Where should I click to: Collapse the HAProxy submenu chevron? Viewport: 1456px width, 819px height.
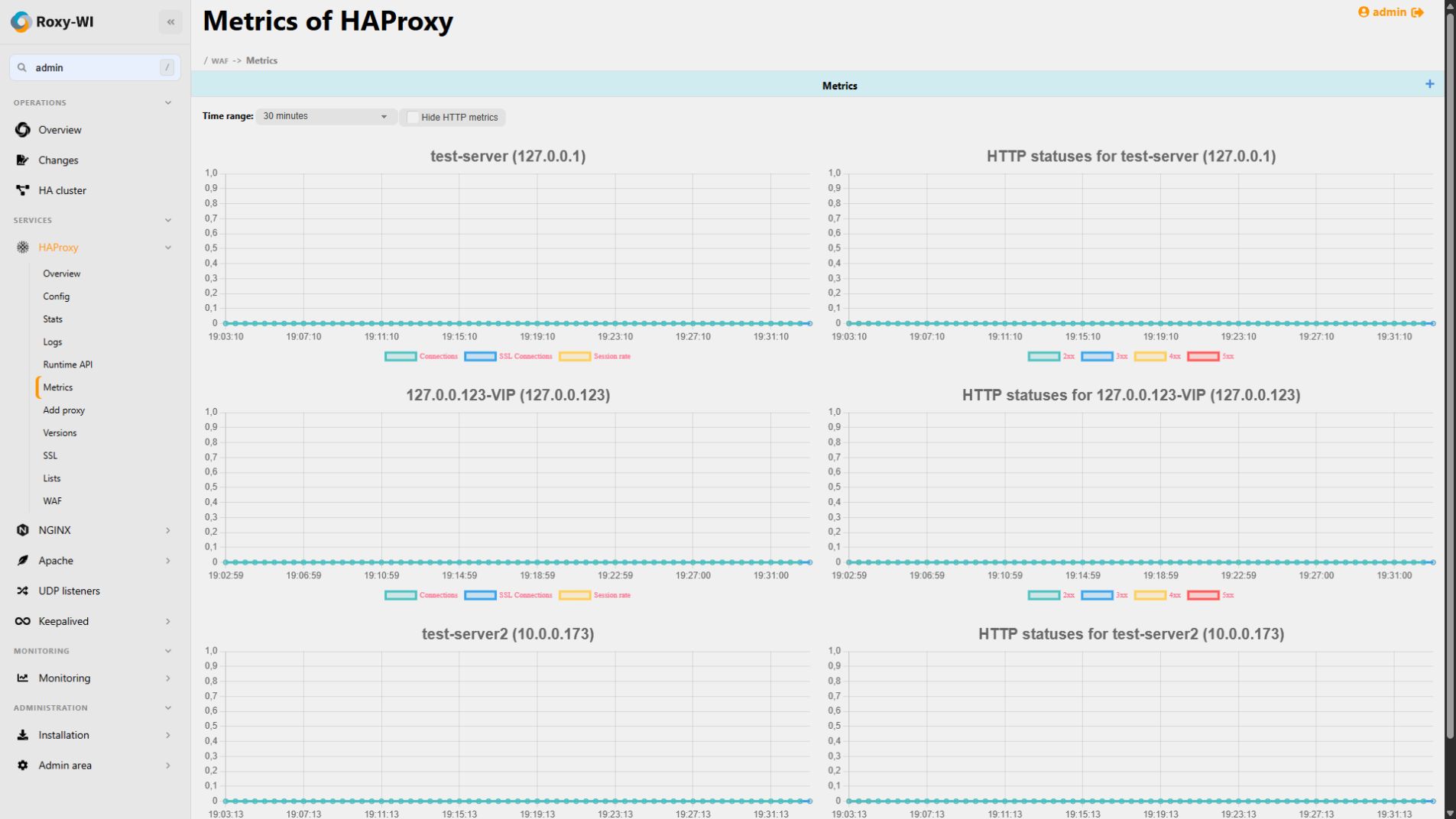[168, 248]
